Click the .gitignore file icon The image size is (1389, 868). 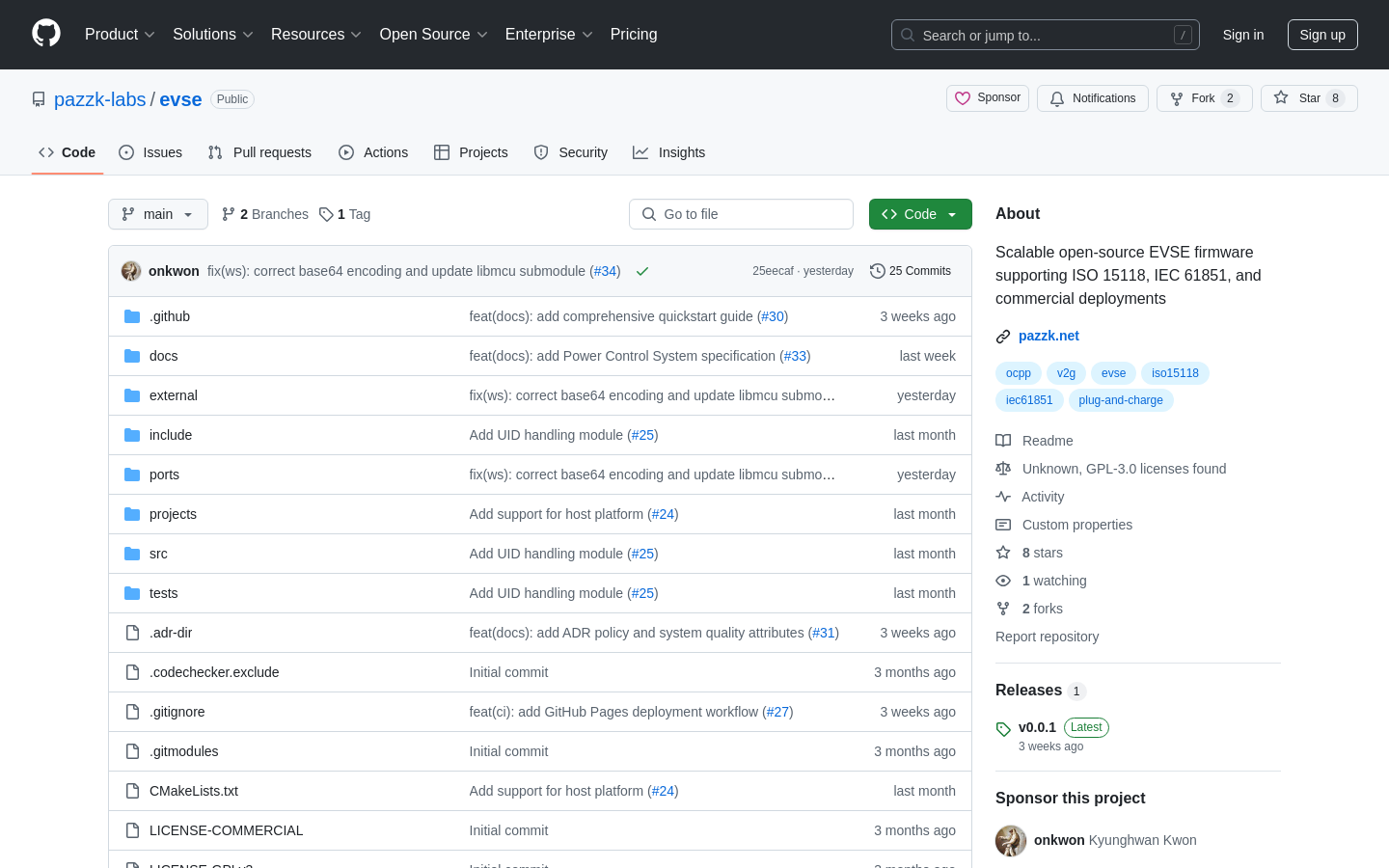pyautogui.click(x=132, y=712)
